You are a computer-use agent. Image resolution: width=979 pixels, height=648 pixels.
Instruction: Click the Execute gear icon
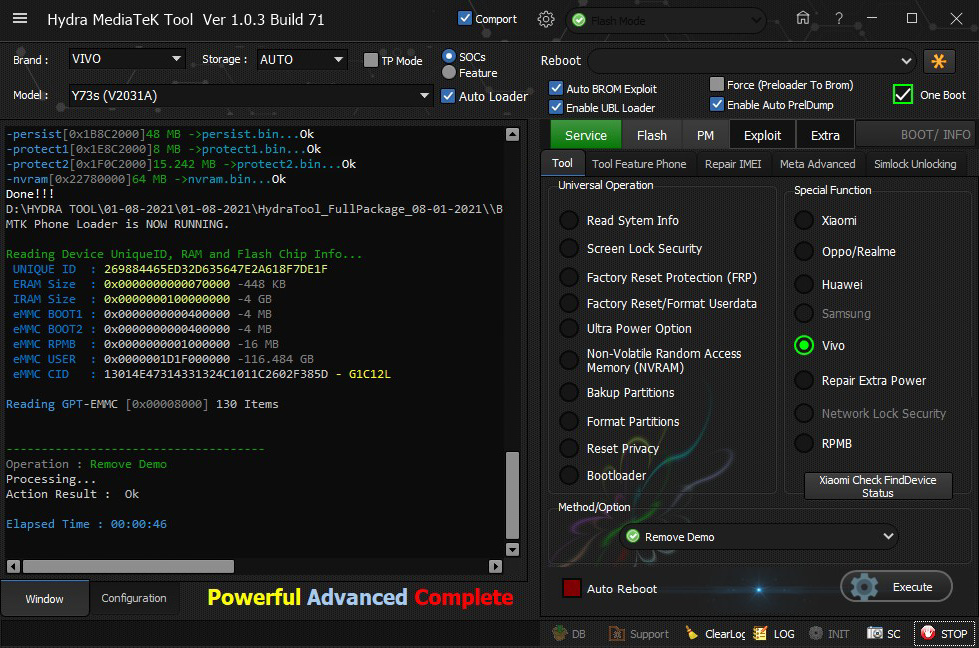864,587
